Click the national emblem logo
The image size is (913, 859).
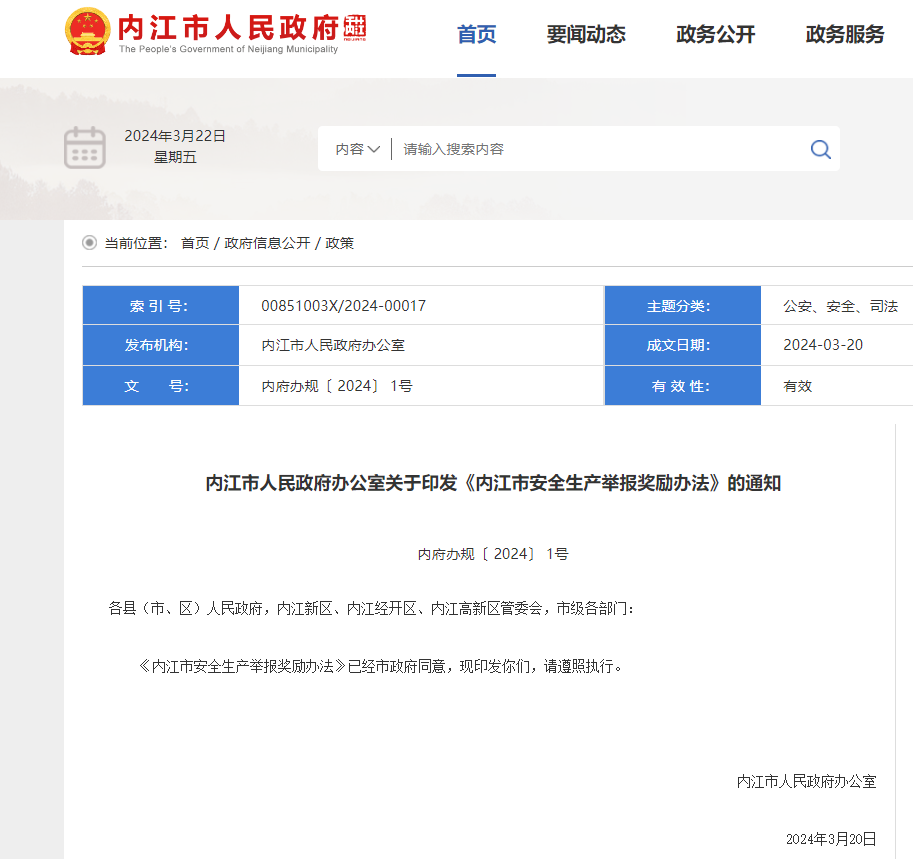click(88, 32)
